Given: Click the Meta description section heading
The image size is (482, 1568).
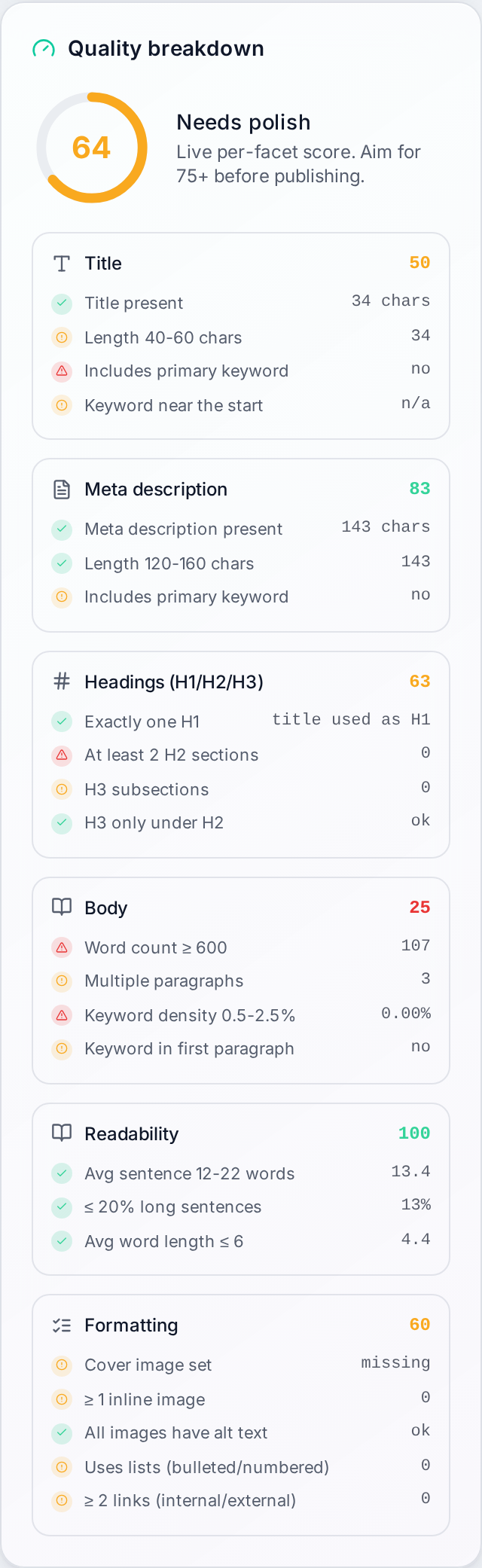Looking at the screenshot, I should [x=156, y=490].
